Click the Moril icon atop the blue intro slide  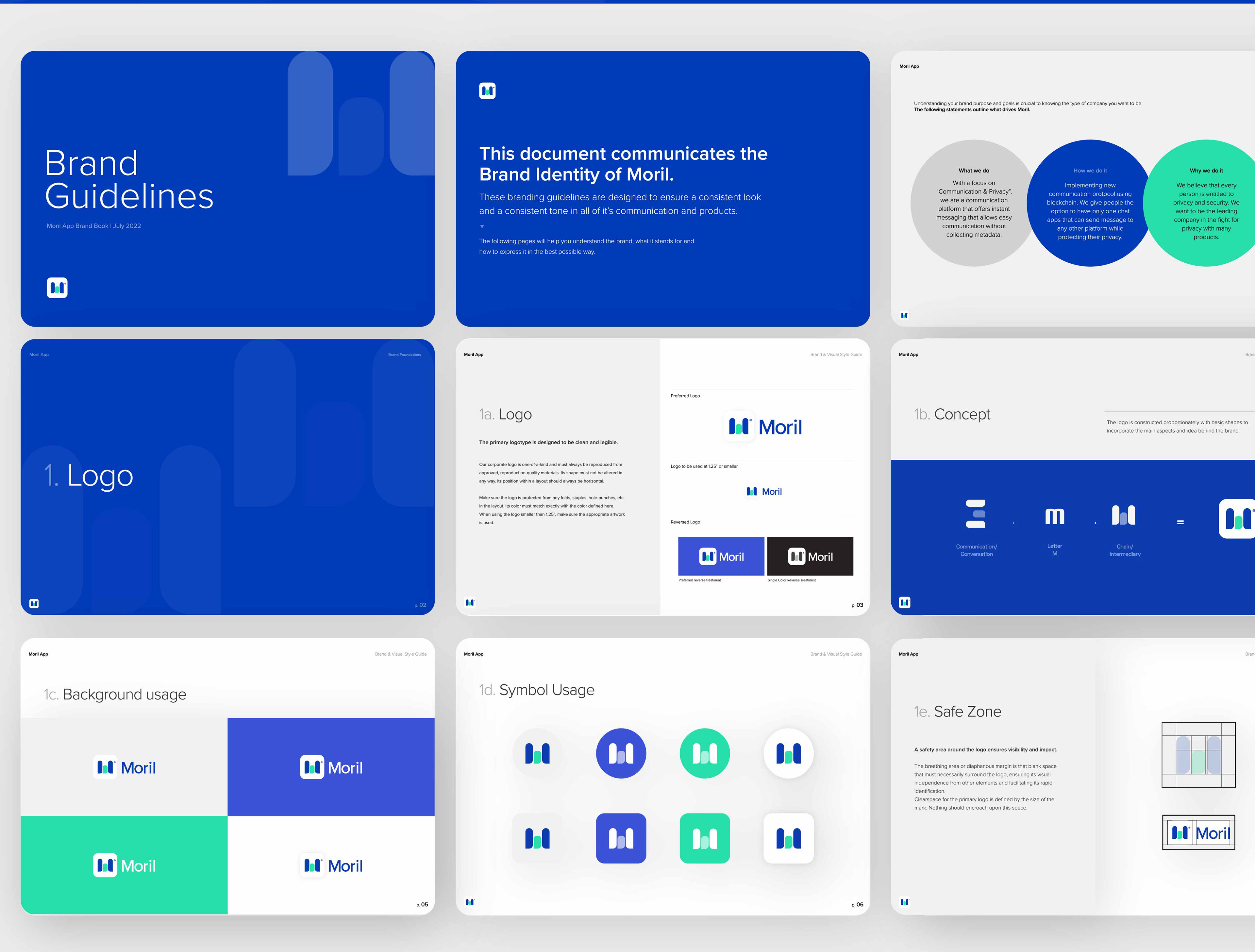[x=487, y=91]
